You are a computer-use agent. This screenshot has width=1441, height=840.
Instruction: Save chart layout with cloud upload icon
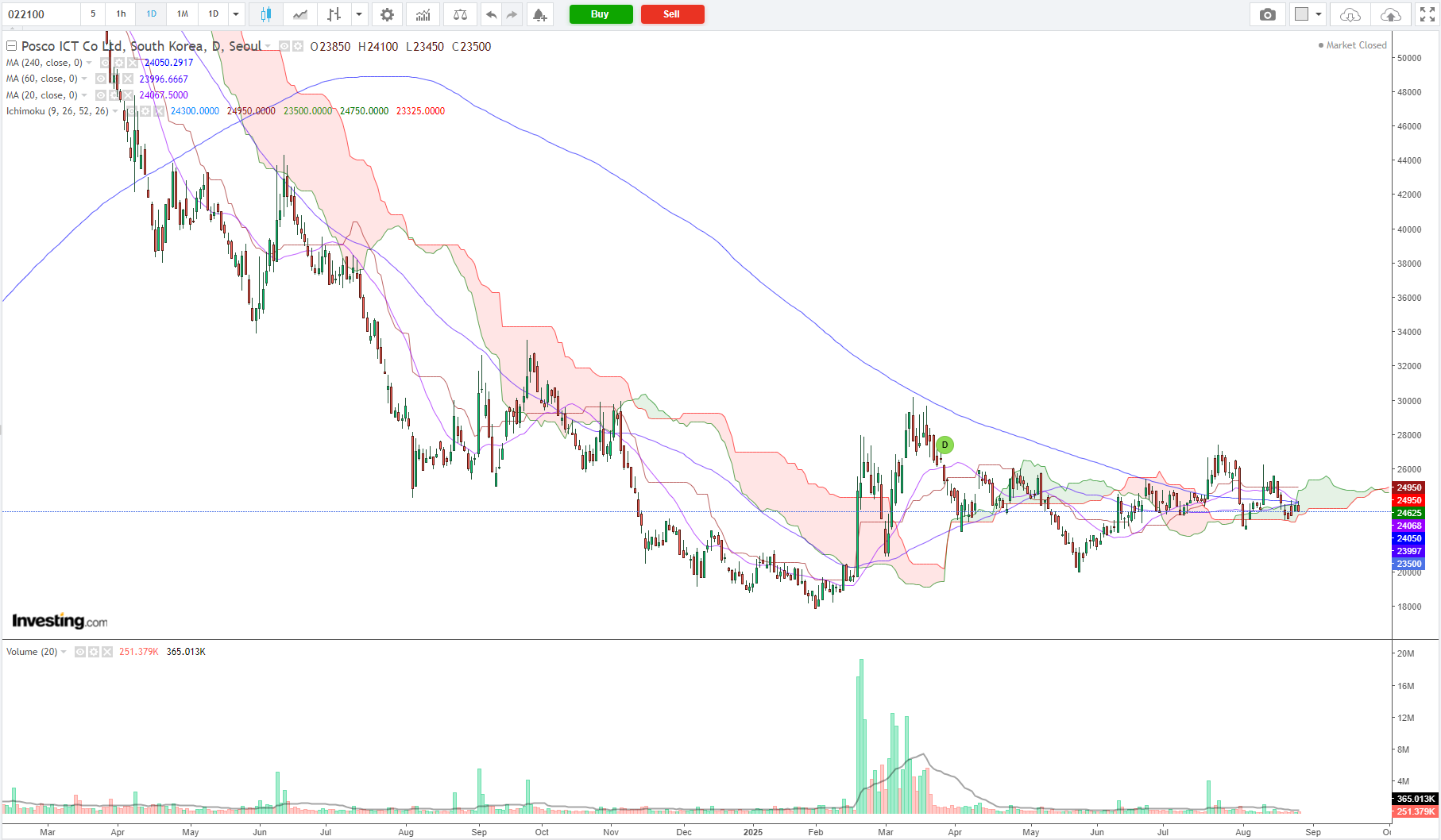click(1391, 14)
